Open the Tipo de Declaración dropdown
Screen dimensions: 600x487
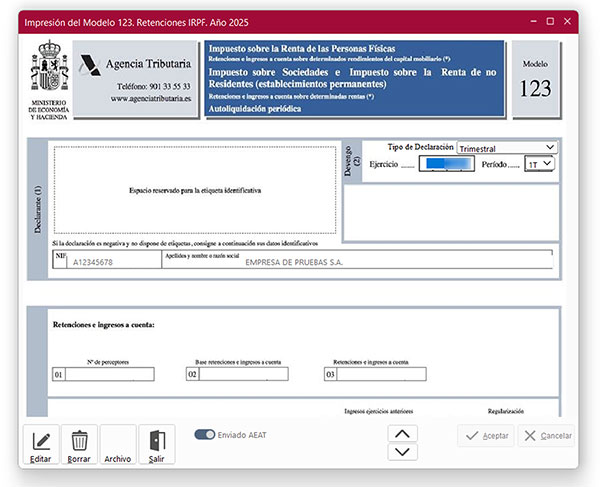click(506, 148)
